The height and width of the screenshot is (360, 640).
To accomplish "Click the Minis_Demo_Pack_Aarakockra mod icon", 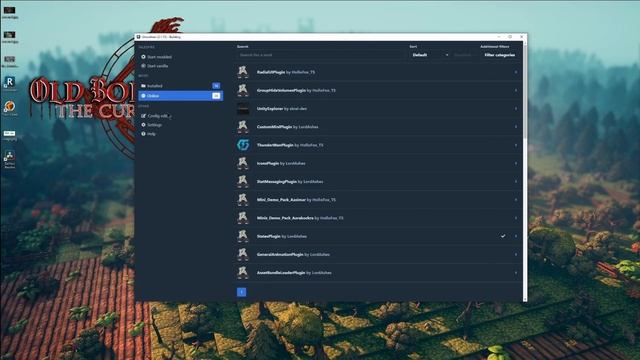I will [x=243, y=218].
